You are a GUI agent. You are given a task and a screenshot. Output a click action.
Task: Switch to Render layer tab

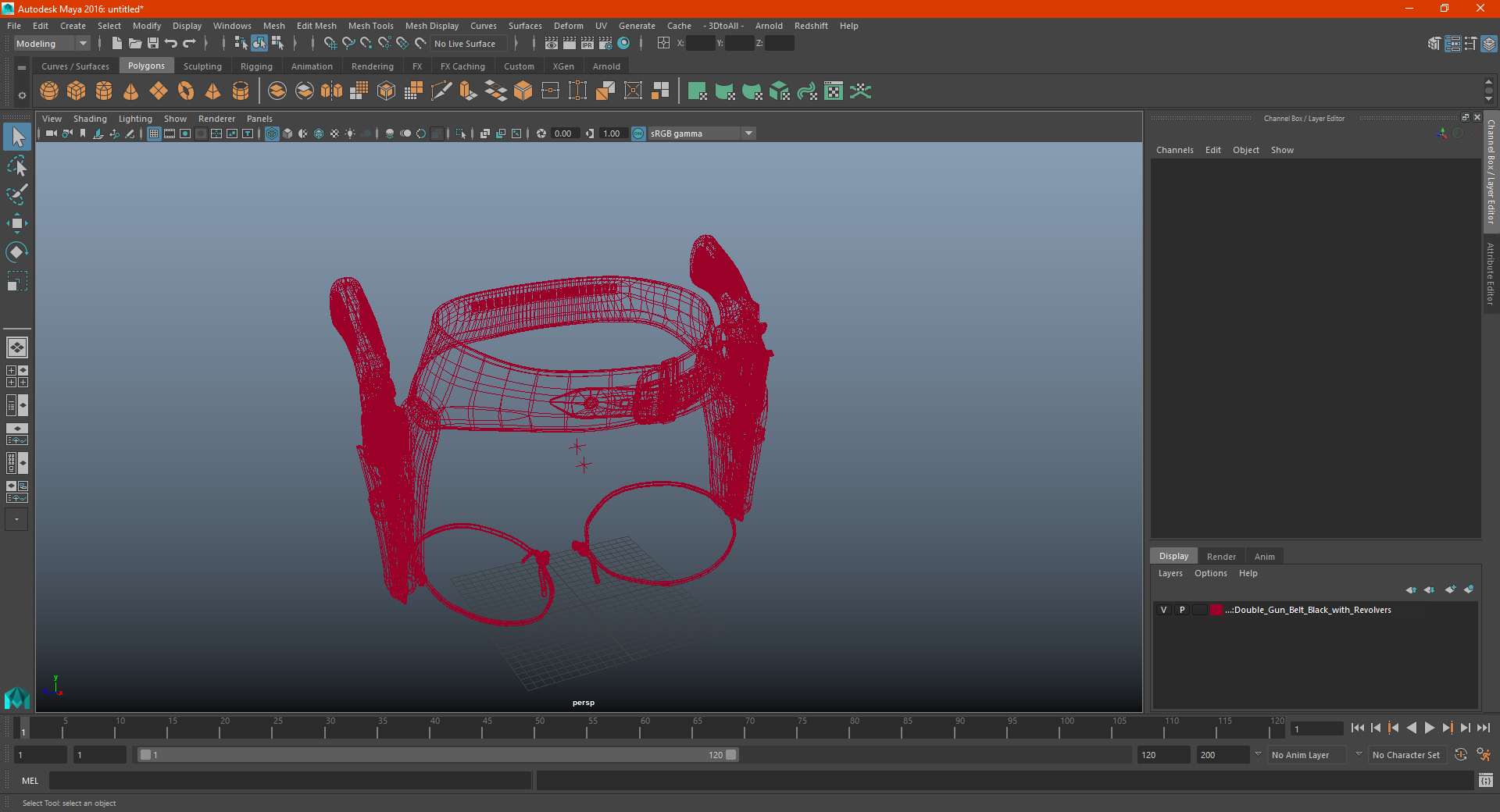click(1221, 557)
